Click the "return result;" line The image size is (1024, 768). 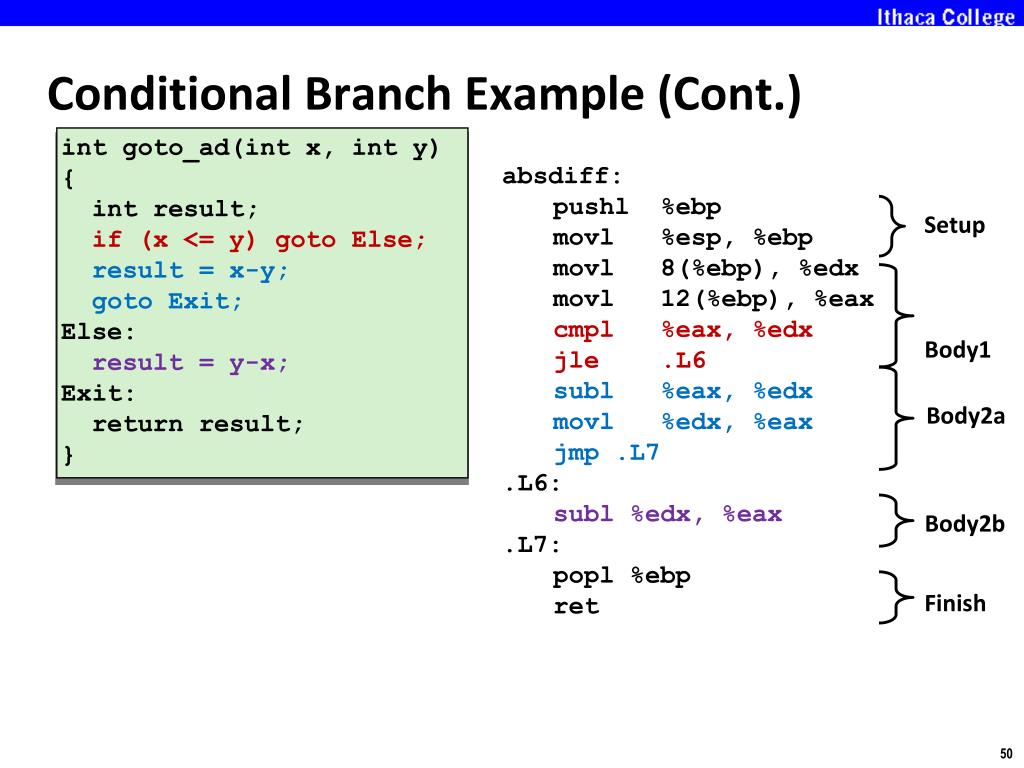(x=198, y=424)
